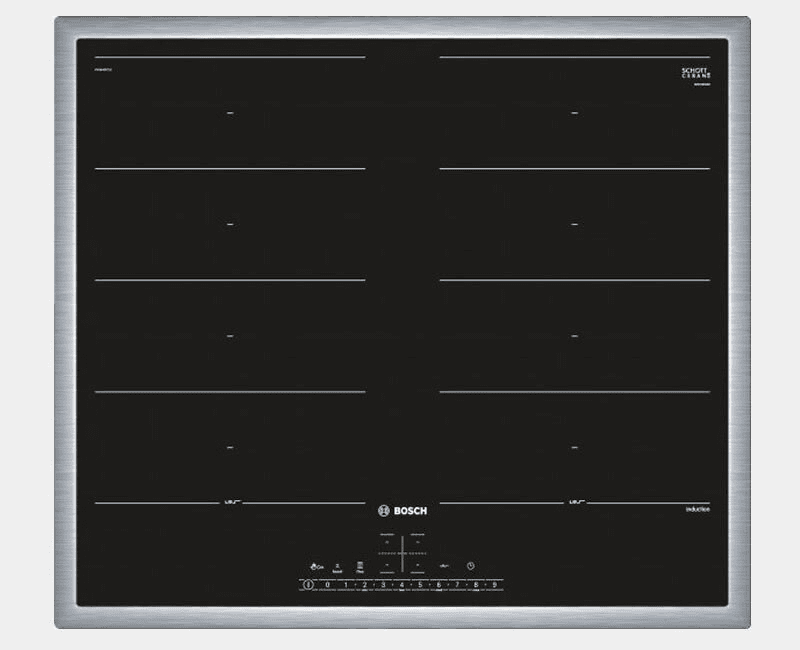This screenshot has width=800, height=650.
Task: Set power level 2 on slider
Action: click(x=365, y=585)
